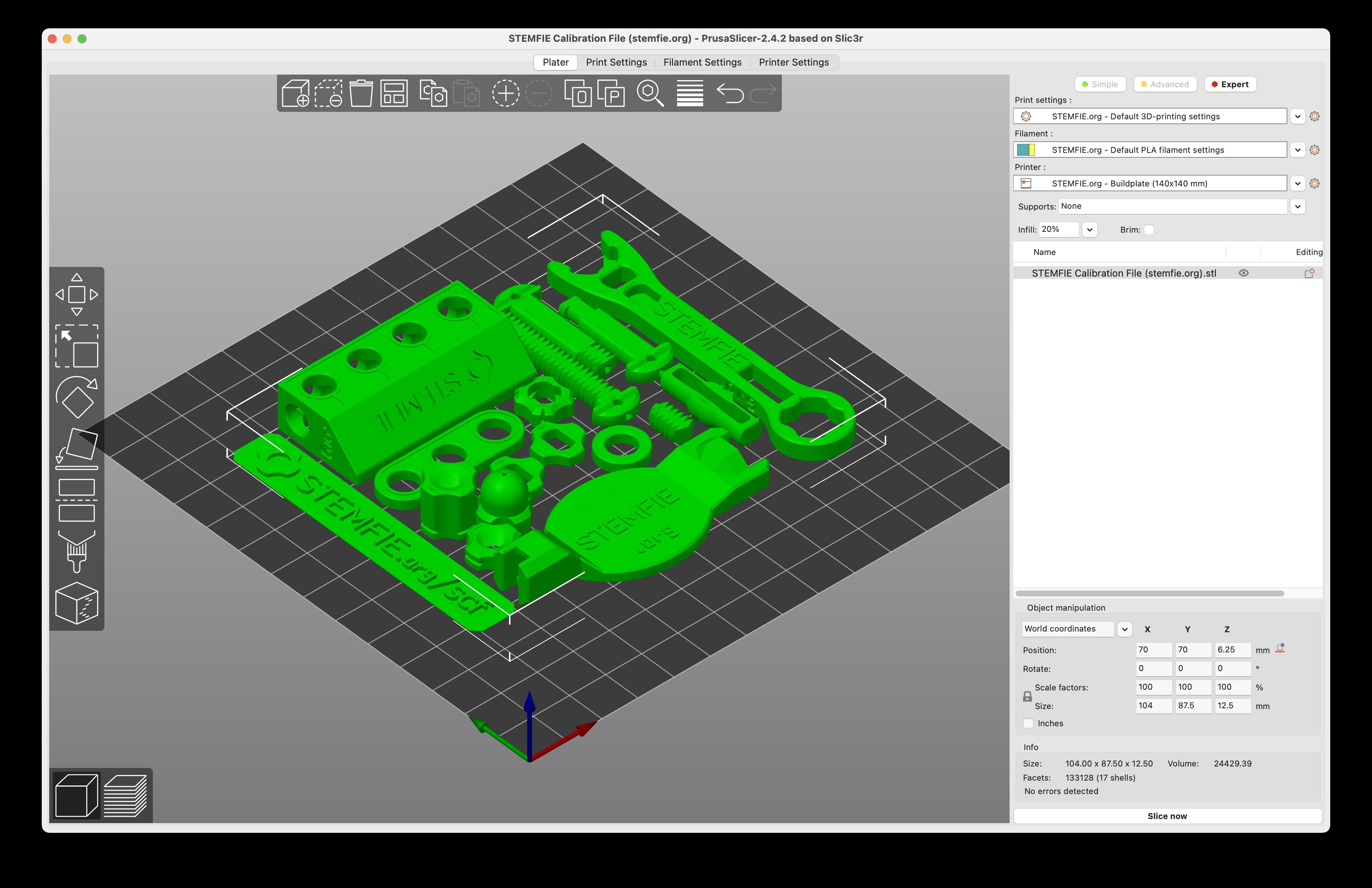Select the Advanced mode
Screen dimensions: 1372x888
(1165, 84)
